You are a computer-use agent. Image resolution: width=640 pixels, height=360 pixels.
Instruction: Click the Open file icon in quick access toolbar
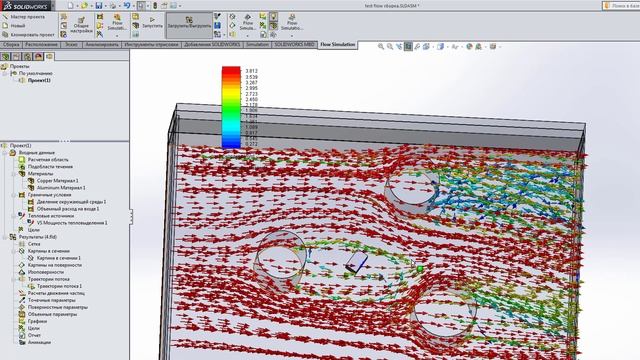84,6
